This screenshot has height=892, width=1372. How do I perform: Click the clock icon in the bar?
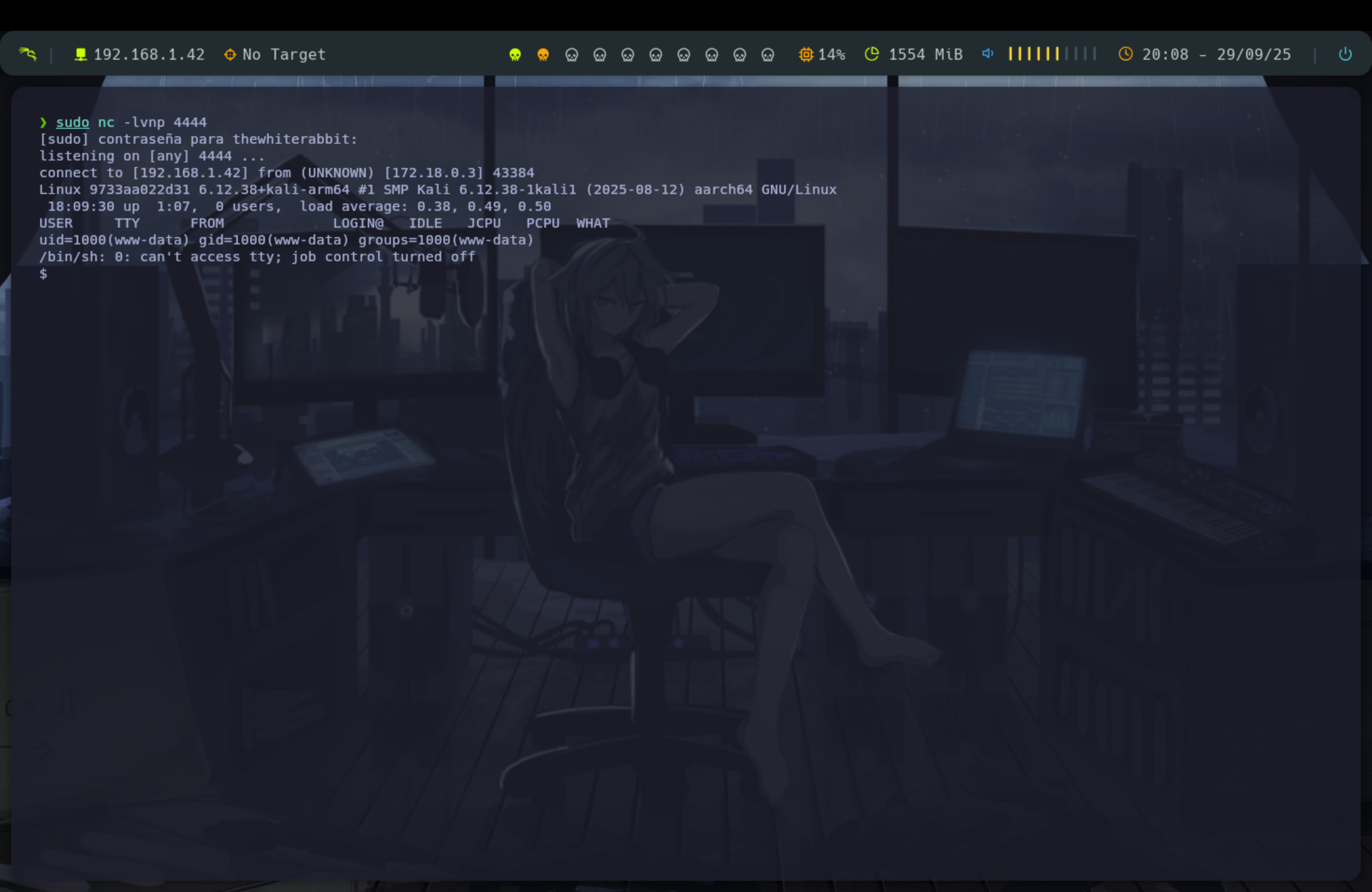[1125, 54]
